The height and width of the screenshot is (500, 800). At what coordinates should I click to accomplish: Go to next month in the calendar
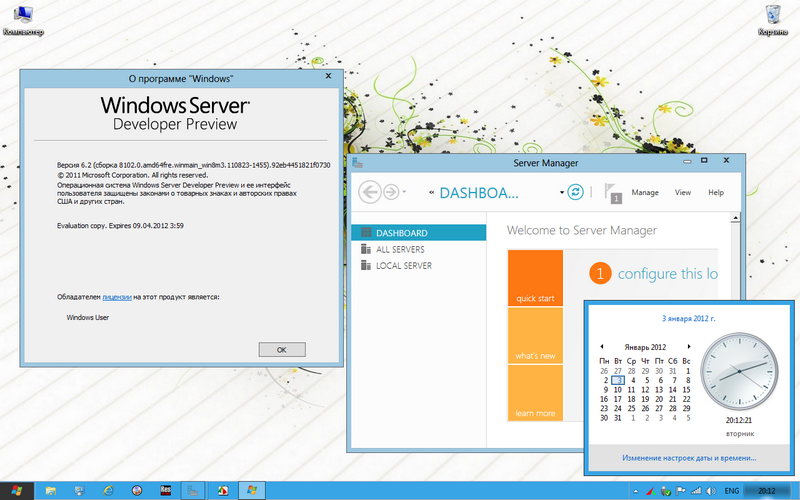[689, 346]
